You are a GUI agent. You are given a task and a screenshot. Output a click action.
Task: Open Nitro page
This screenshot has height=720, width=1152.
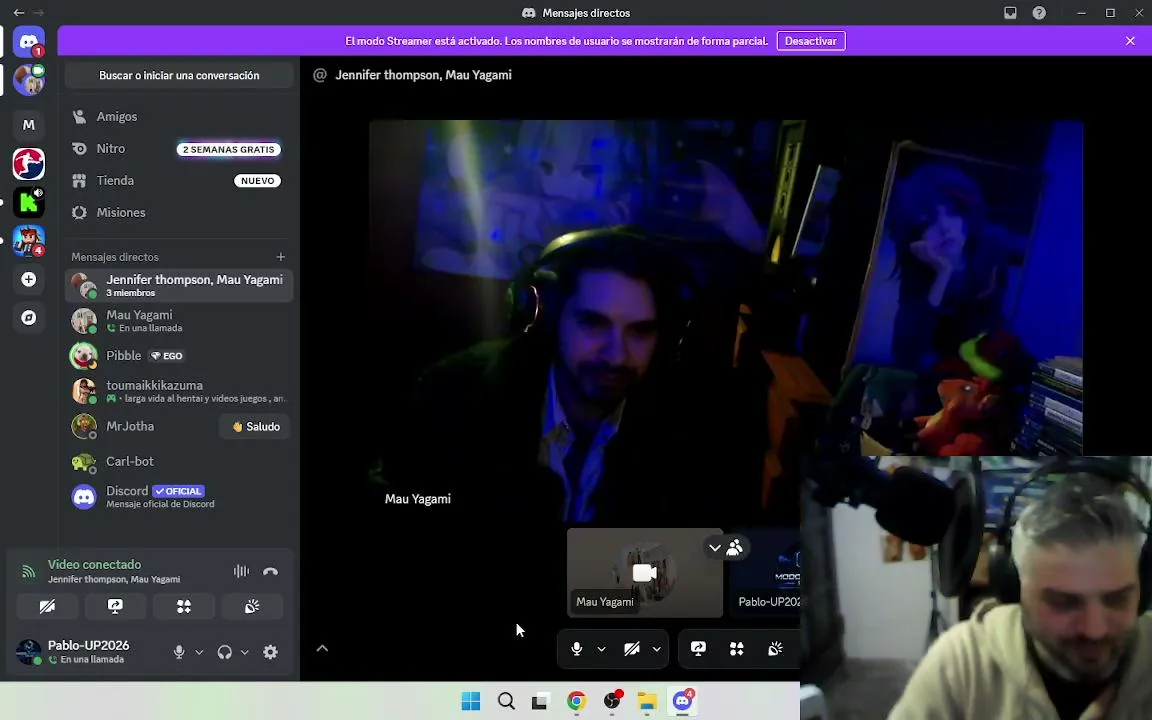[179, 148]
